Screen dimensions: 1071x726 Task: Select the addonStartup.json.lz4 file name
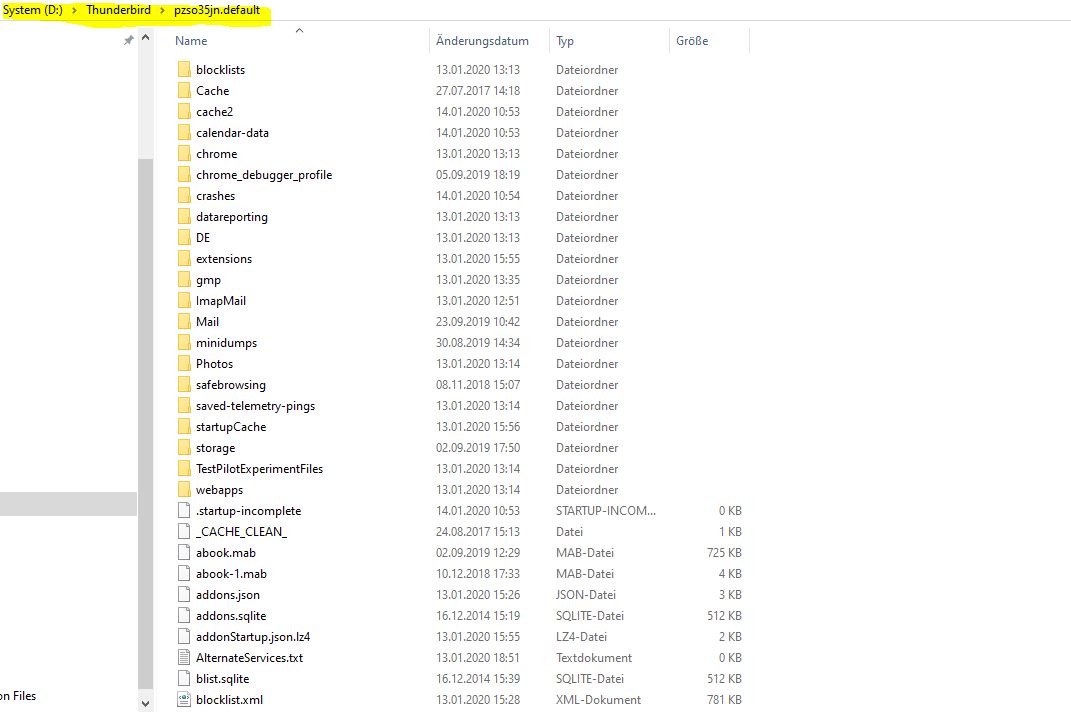[253, 637]
